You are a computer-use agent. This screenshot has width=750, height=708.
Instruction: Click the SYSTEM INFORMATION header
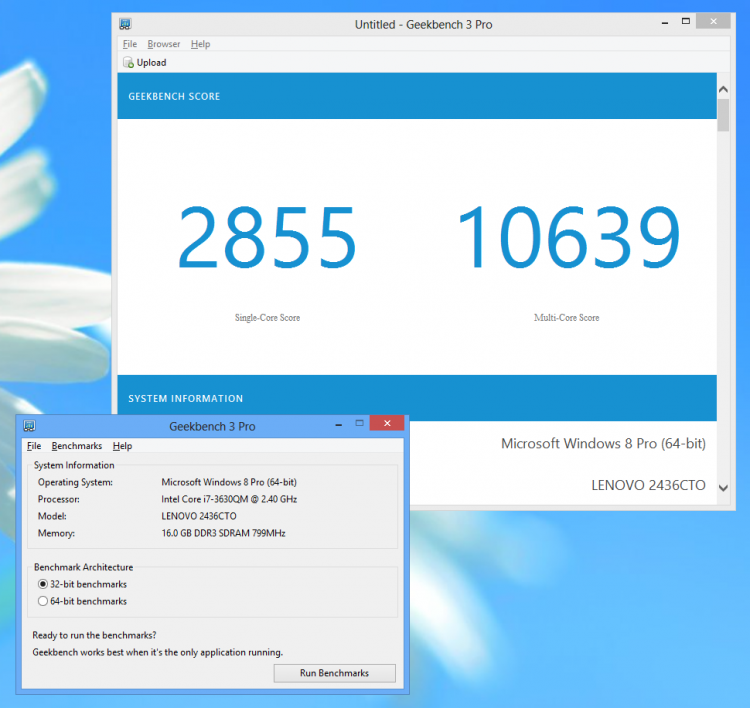[186, 398]
